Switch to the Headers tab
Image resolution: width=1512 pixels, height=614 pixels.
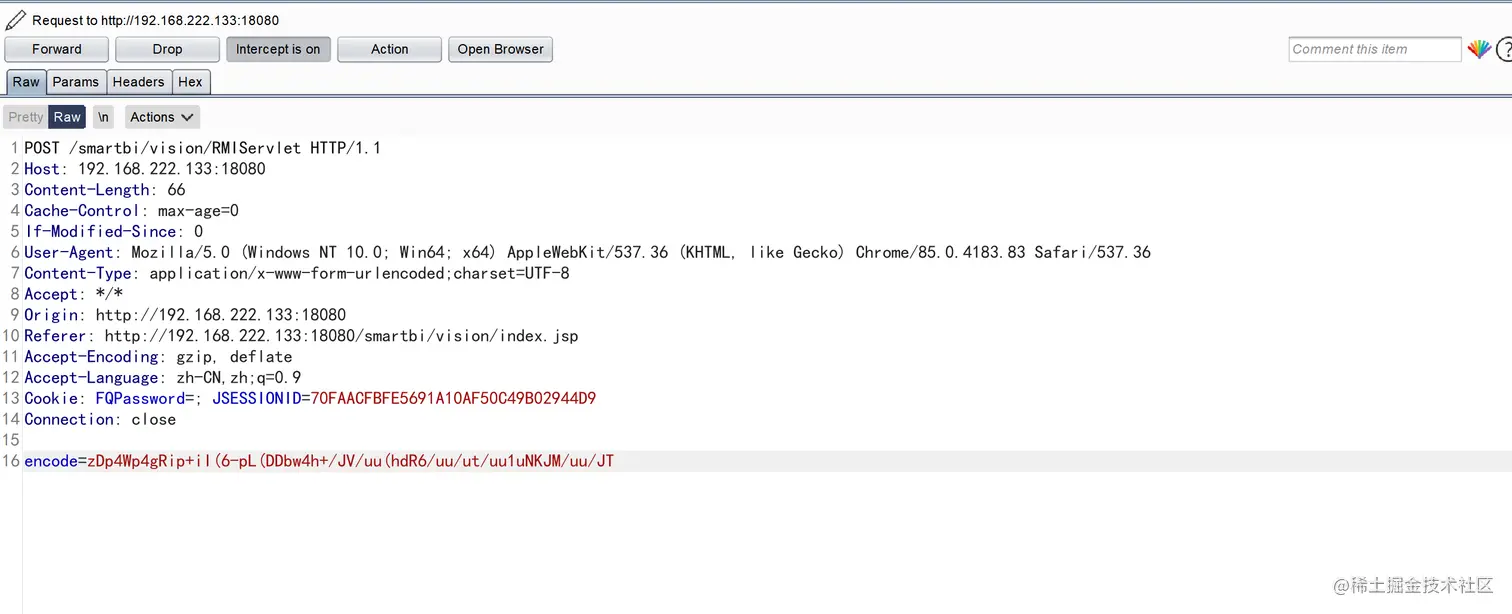coord(138,82)
